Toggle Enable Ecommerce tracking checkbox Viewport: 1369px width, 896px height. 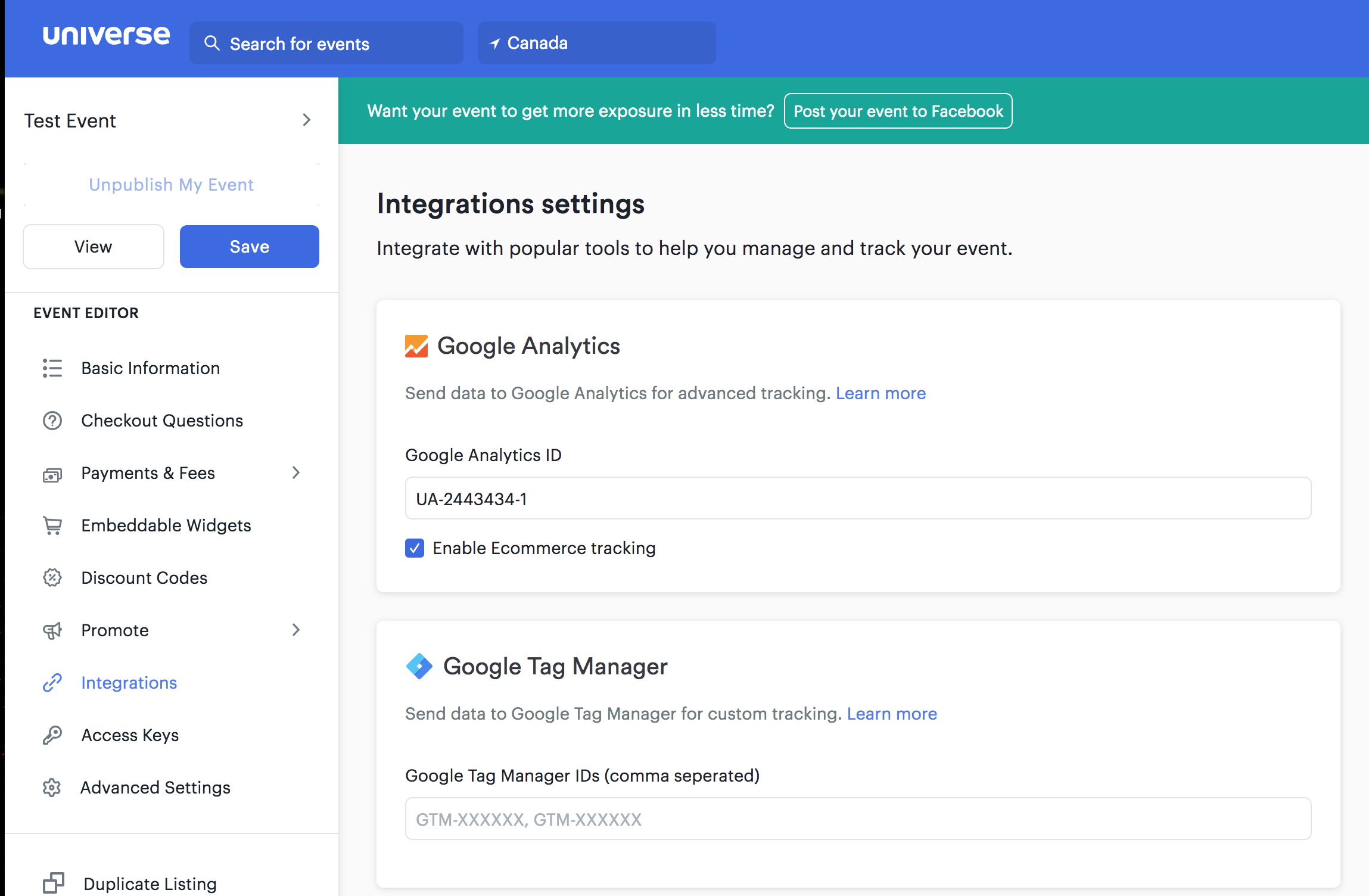pyautogui.click(x=415, y=548)
